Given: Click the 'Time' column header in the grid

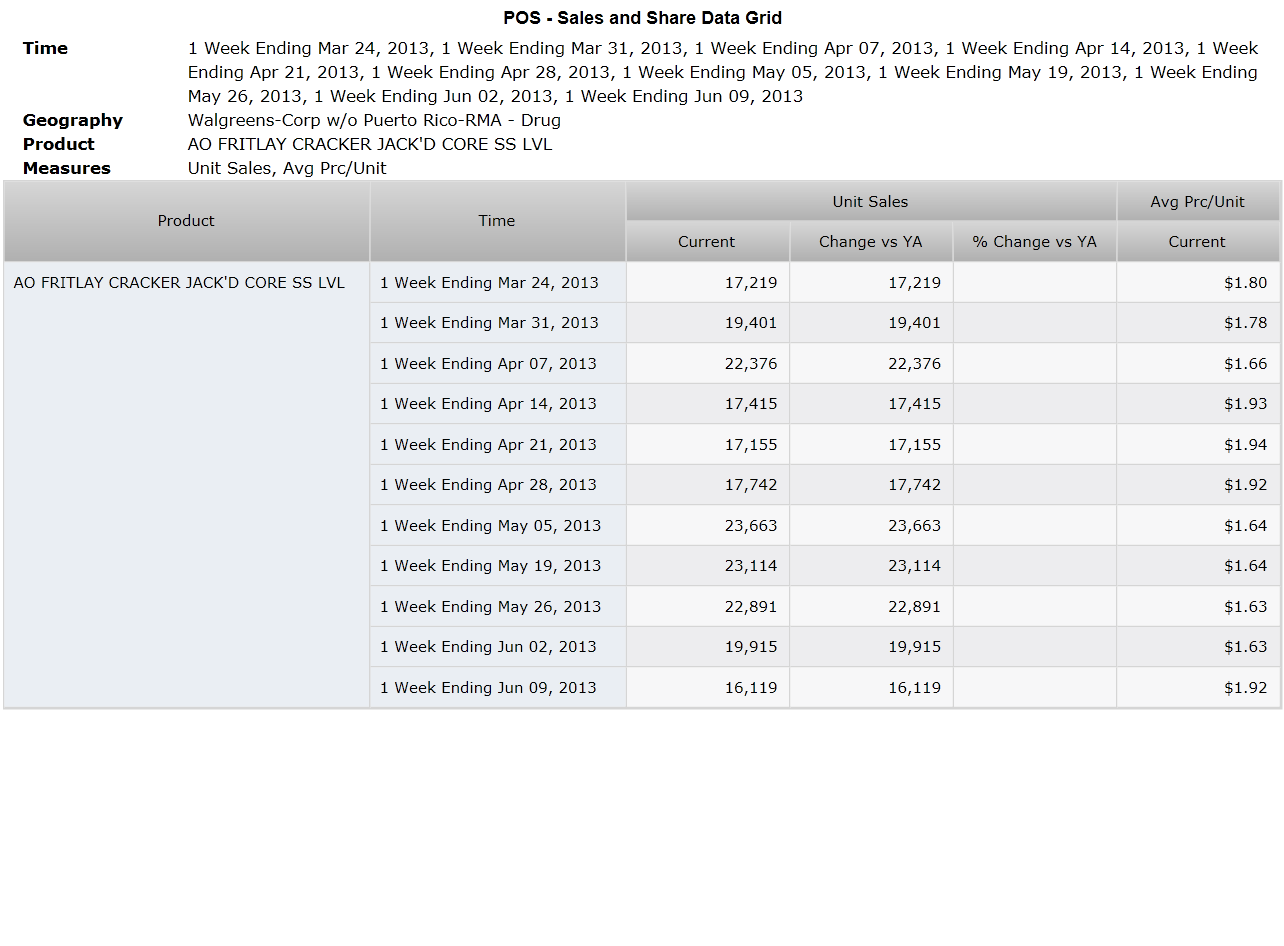Looking at the screenshot, I should (x=497, y=221).
